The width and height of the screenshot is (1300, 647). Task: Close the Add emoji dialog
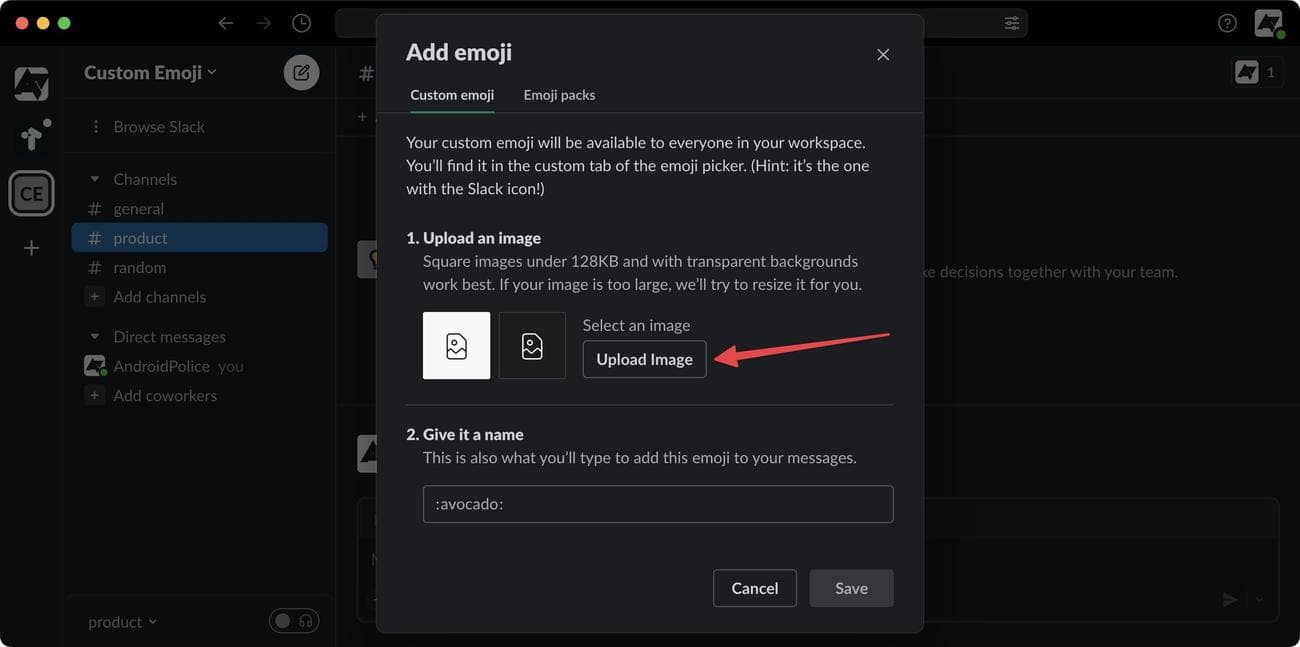point(883,55)
